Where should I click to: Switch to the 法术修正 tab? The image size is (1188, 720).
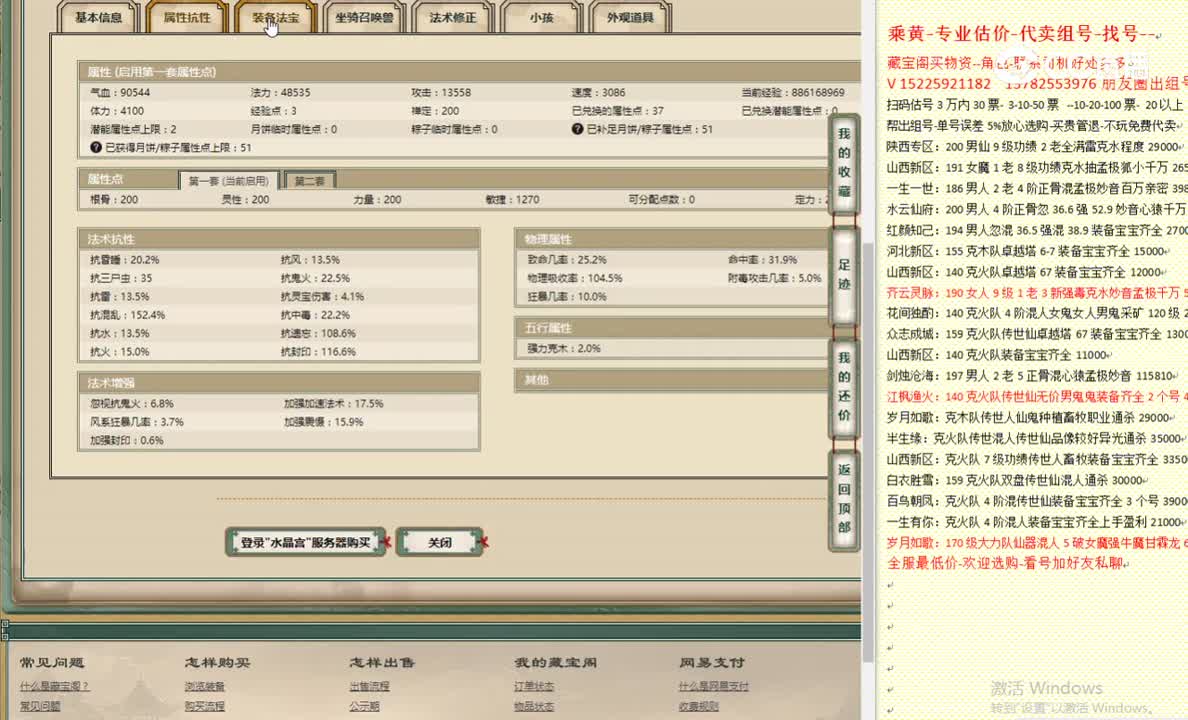pyautogui.click(x=452, y=17)
